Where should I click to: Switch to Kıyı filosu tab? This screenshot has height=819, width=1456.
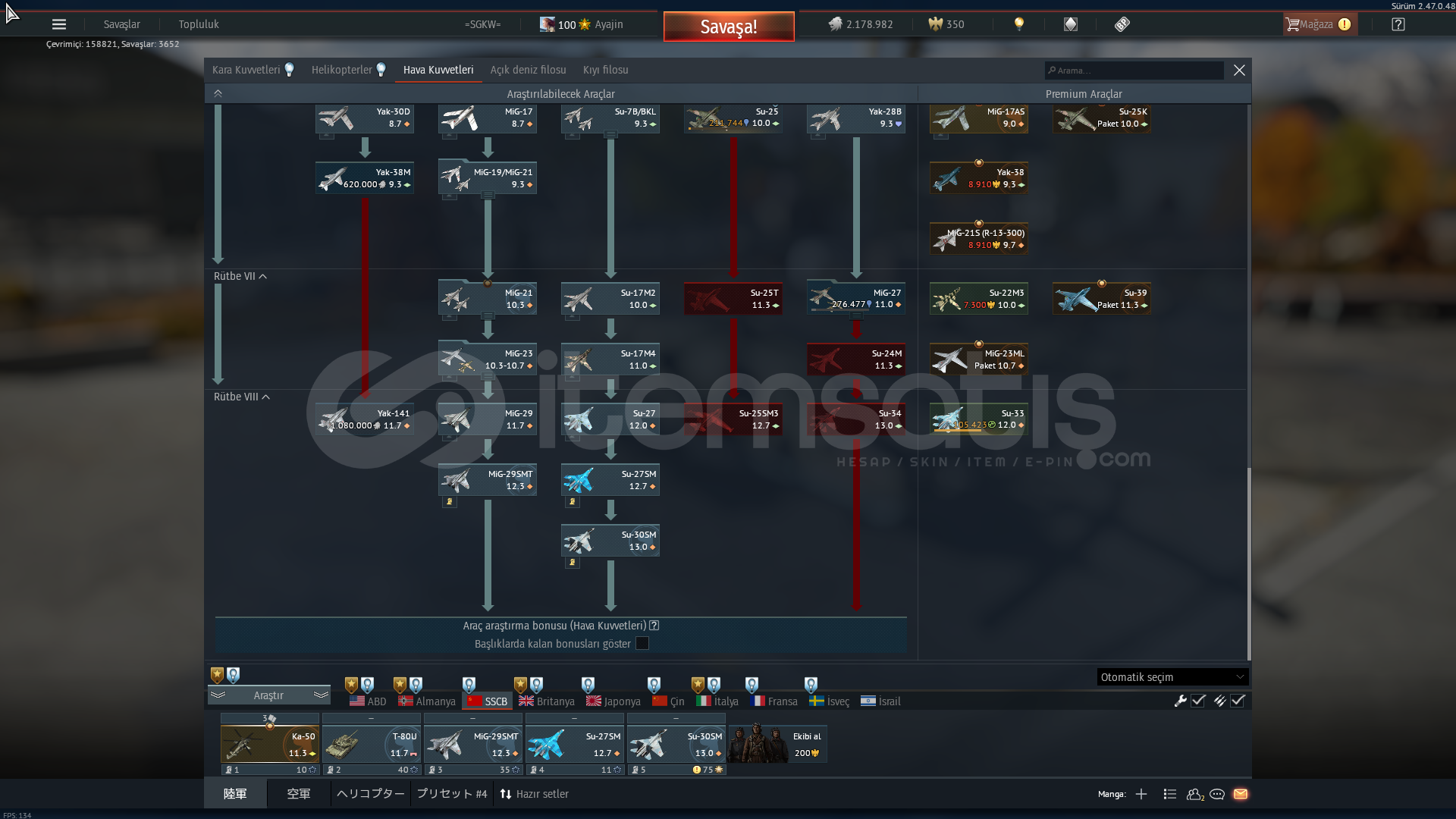605,70
